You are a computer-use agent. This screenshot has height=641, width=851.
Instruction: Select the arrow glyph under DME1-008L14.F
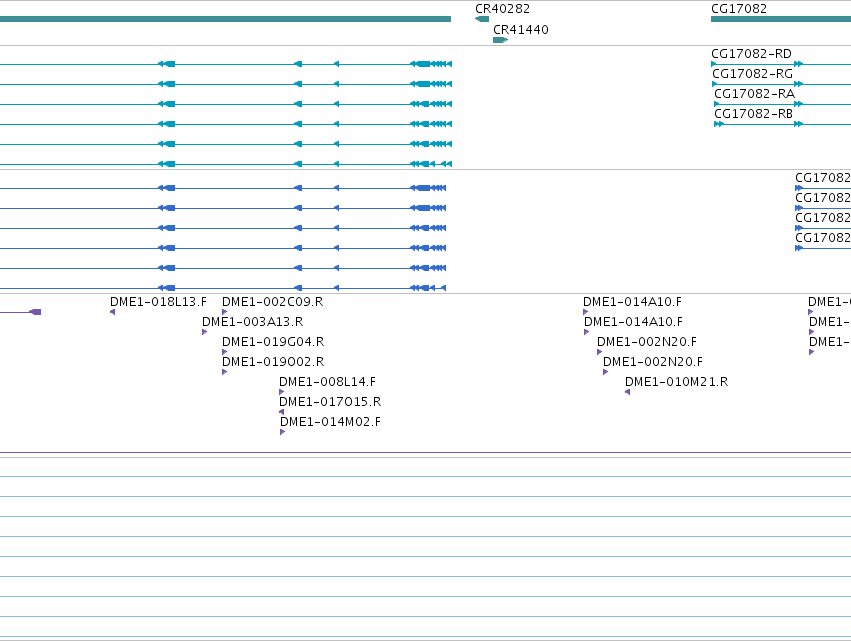point(282,392)
